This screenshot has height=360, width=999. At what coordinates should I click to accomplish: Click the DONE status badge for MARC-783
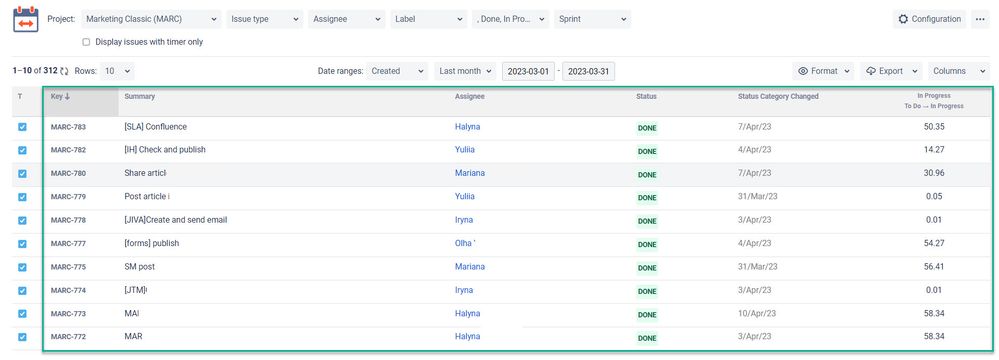tap(647, 128)
